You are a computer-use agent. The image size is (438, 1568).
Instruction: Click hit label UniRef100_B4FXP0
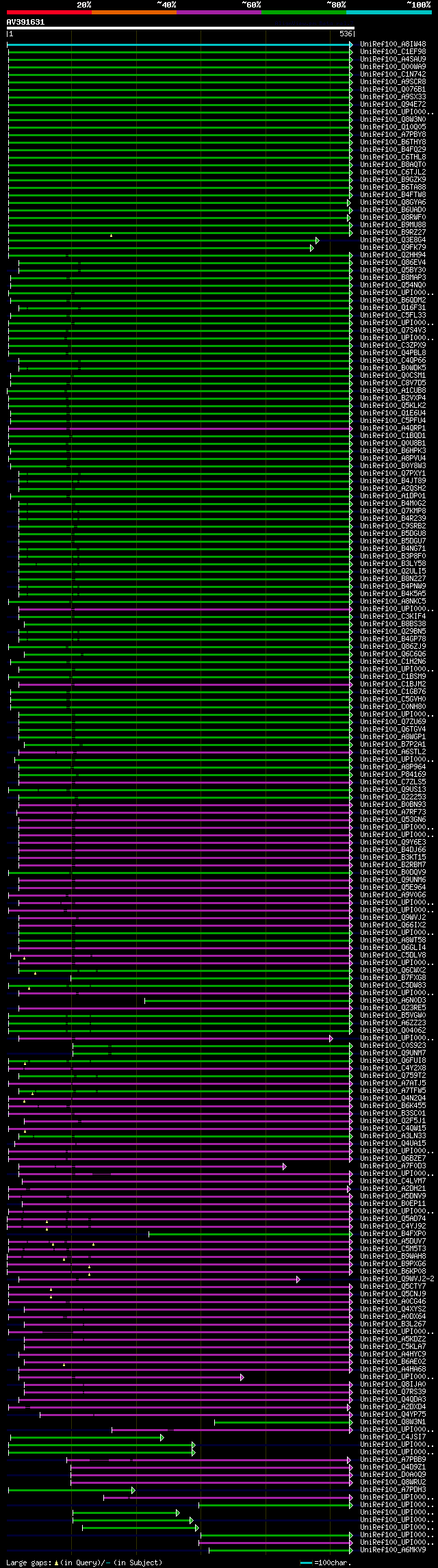point(393,1234)
